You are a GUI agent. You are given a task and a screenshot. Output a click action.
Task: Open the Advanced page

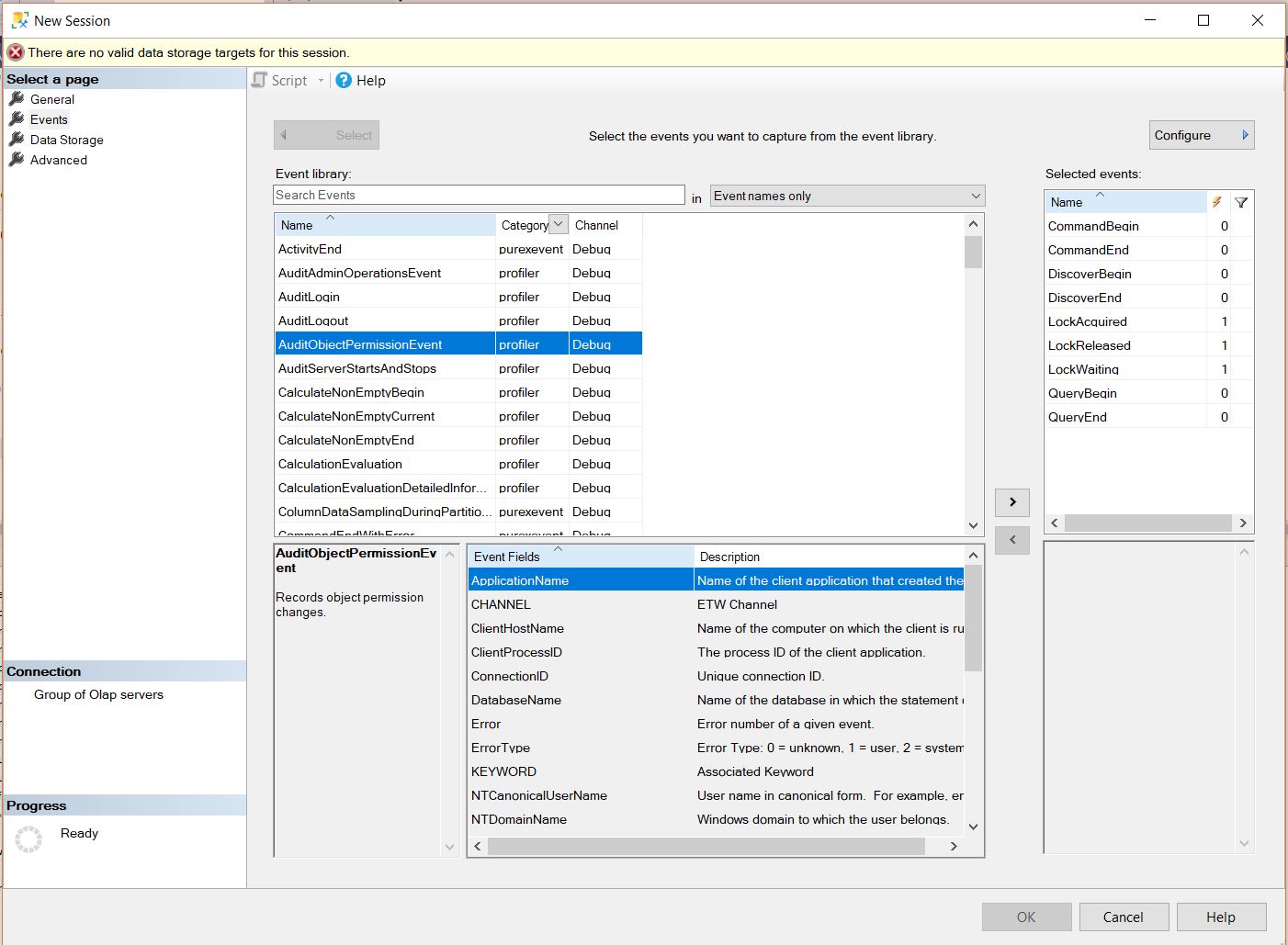point(58,160)
